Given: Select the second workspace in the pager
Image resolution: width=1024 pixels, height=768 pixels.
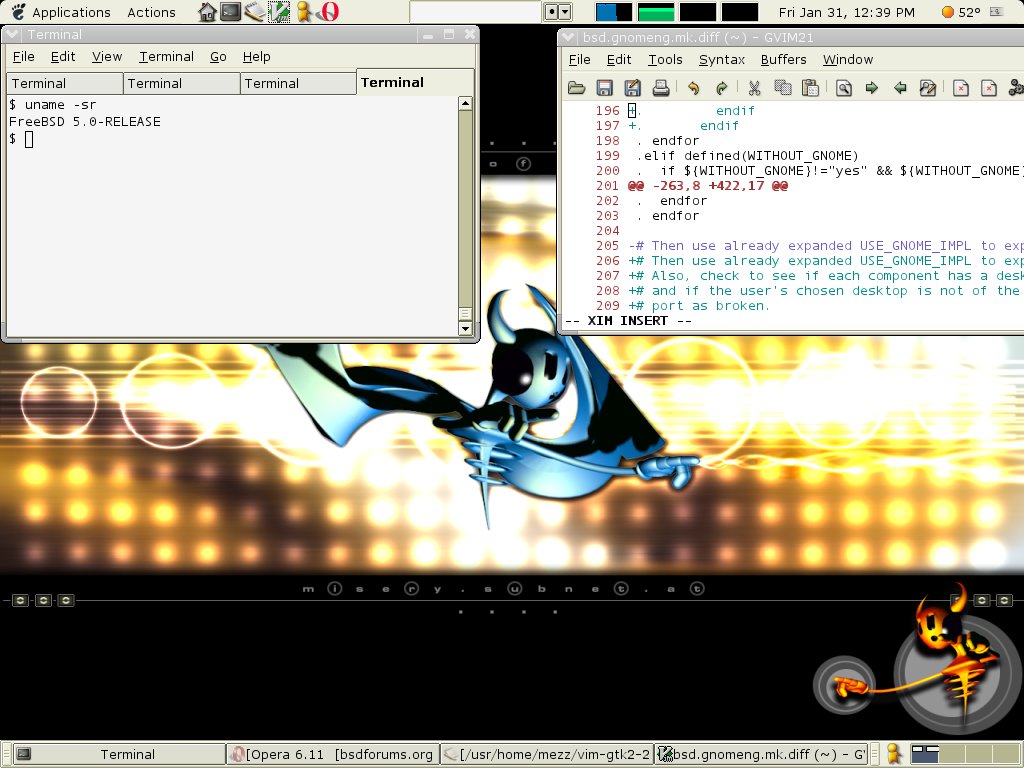Looking at the screenshot, I should pyautogui.click(x=953, y=754).
